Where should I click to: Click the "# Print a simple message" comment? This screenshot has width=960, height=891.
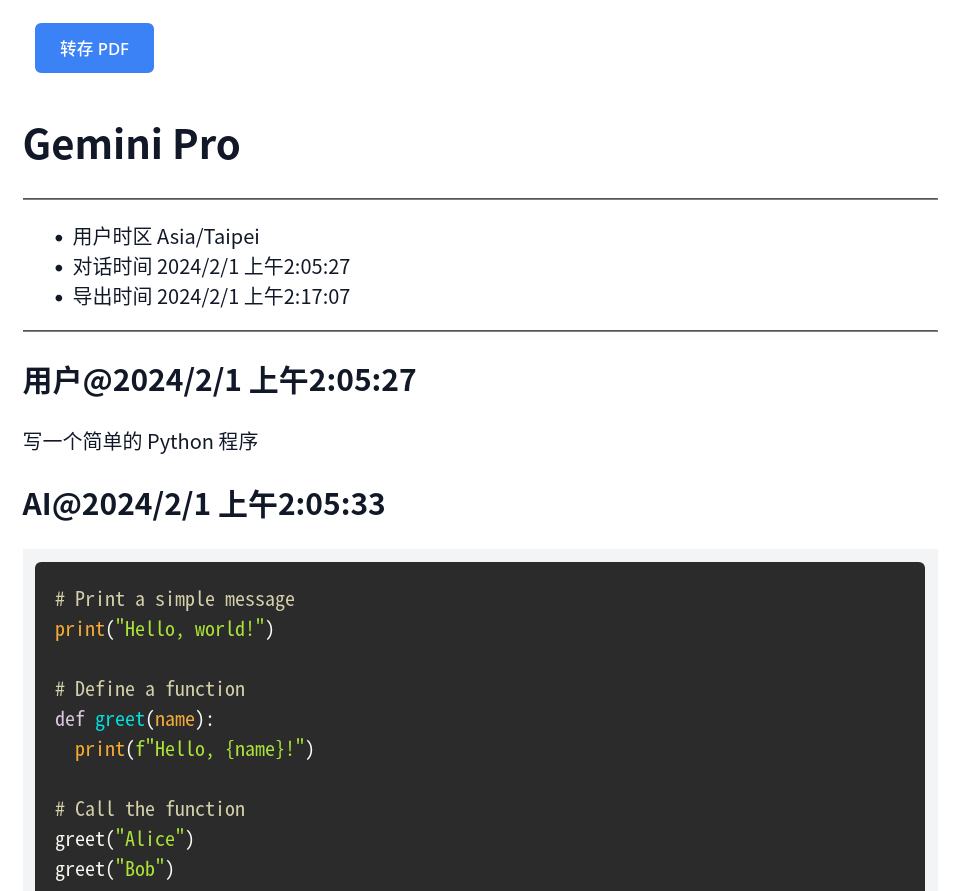point(175,599)
